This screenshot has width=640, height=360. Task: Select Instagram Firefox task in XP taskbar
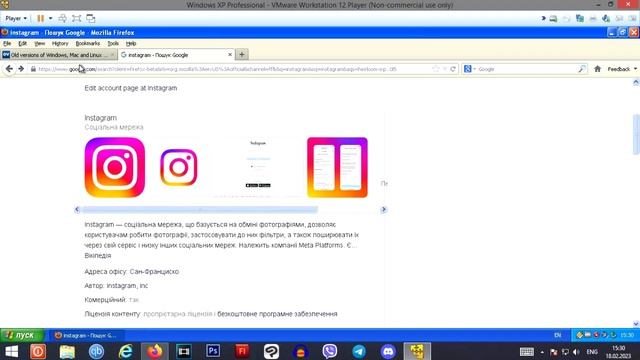tap(87, 336)
